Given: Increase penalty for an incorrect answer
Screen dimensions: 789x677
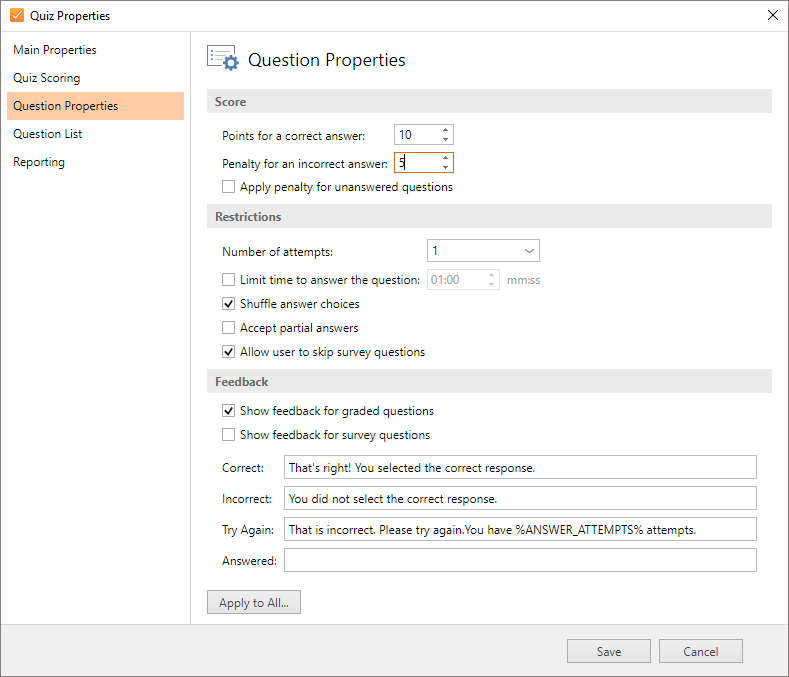Looking at the screenshot, I should pos(446,158).
